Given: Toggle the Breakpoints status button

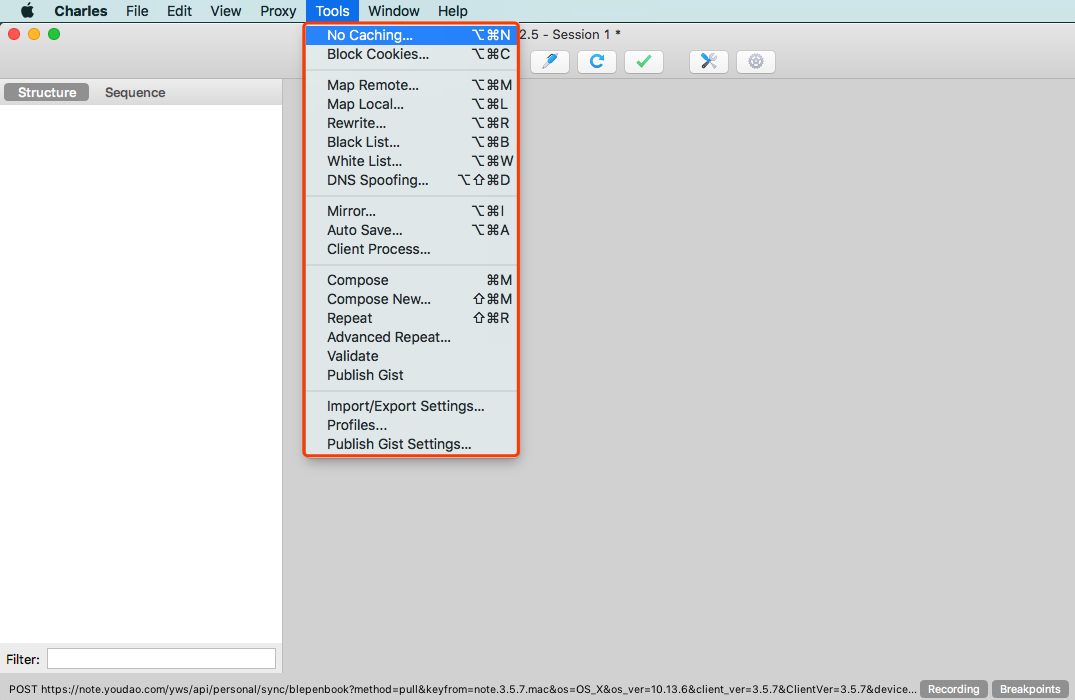Looking at the screenshot, I should [1030, 689].
